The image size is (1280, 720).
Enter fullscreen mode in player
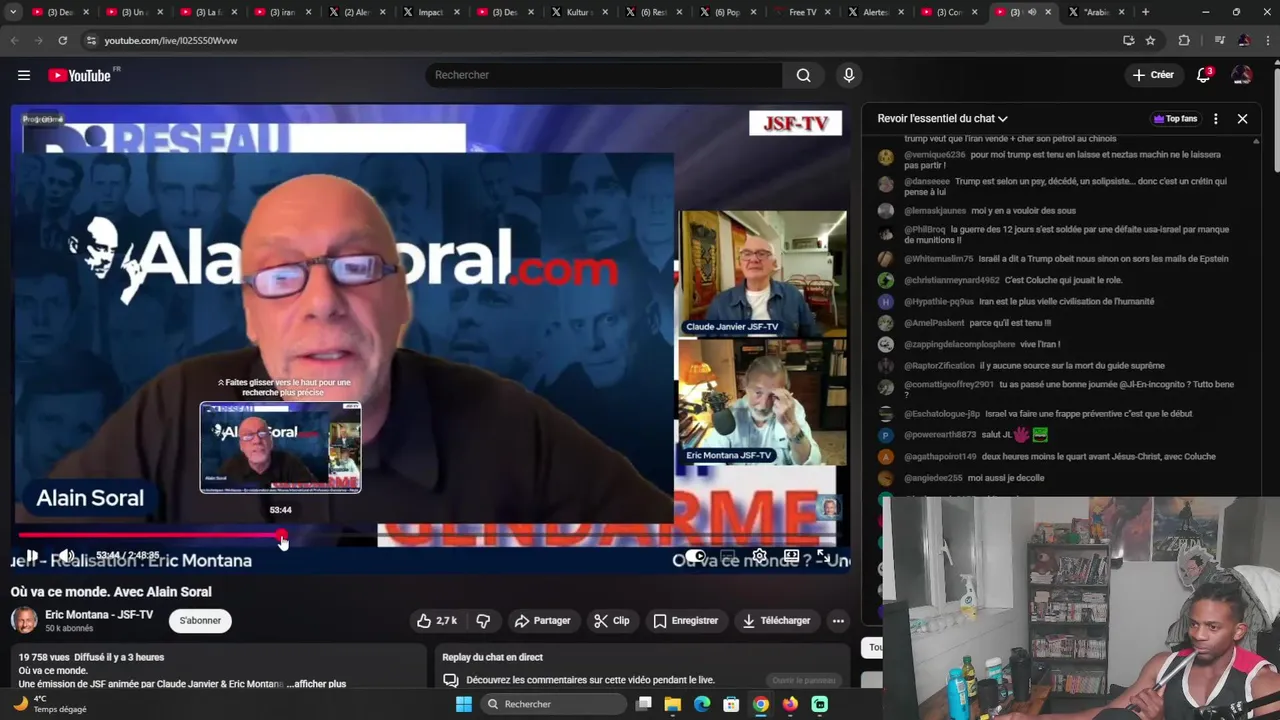pos(823,556)
